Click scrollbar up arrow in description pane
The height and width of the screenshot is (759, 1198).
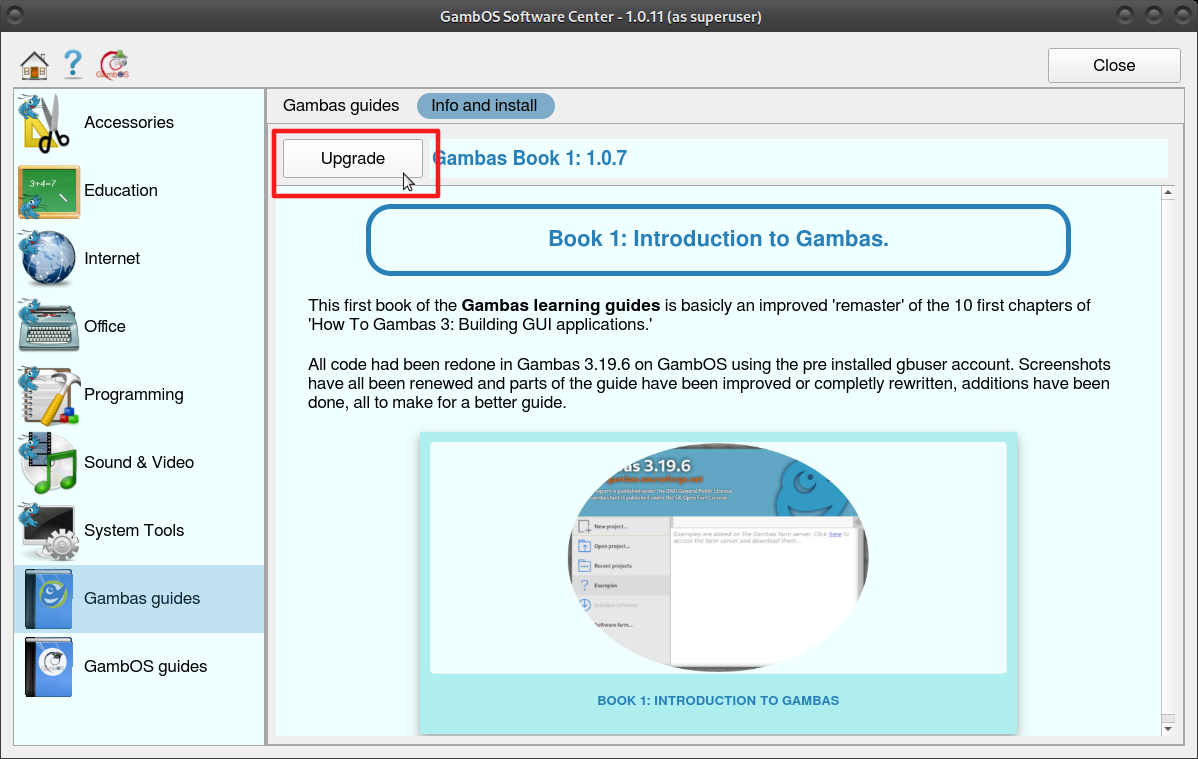coord(1167,193)
